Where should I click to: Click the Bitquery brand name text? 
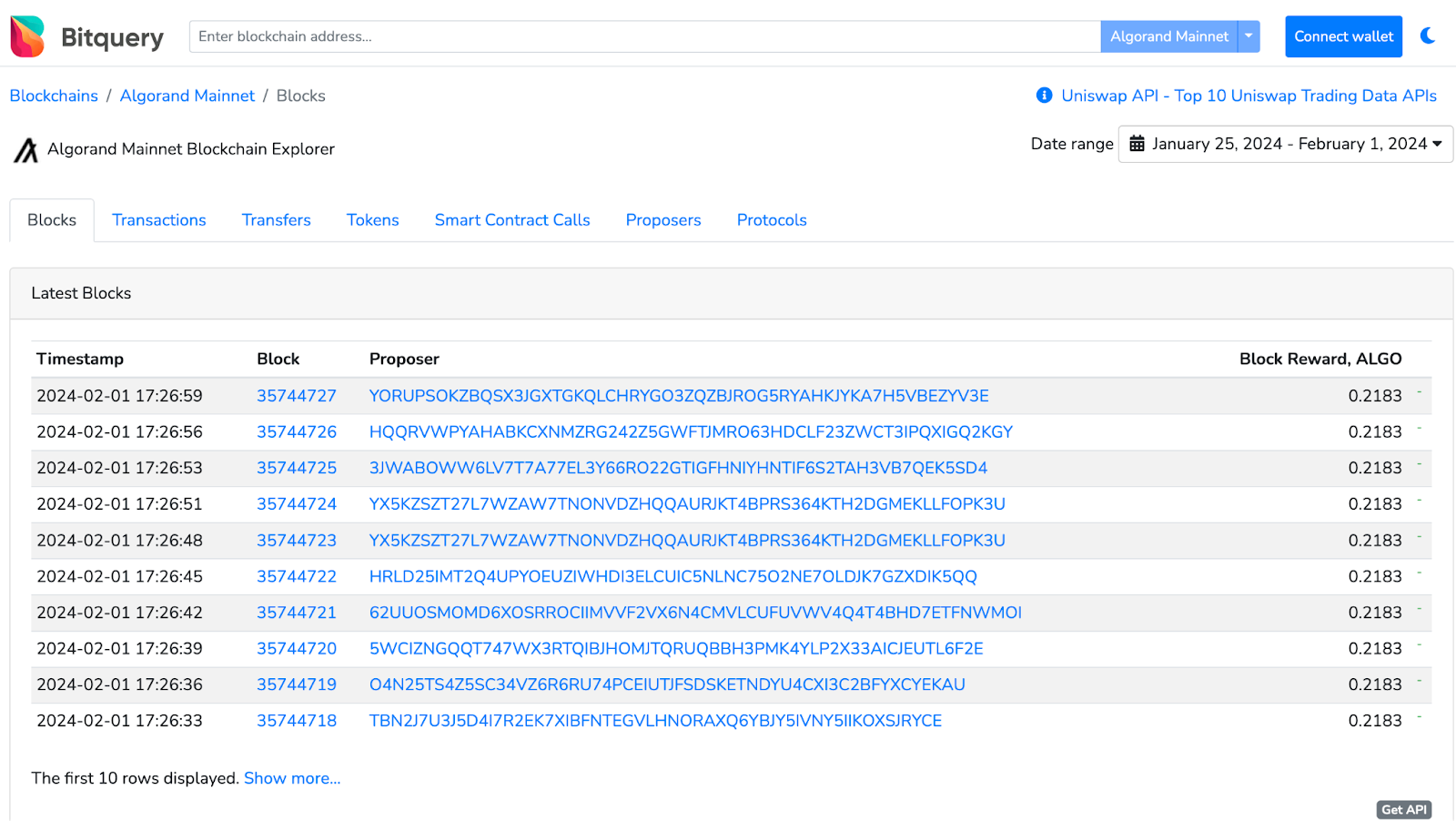pyautogui.click(x=112, y=37)
